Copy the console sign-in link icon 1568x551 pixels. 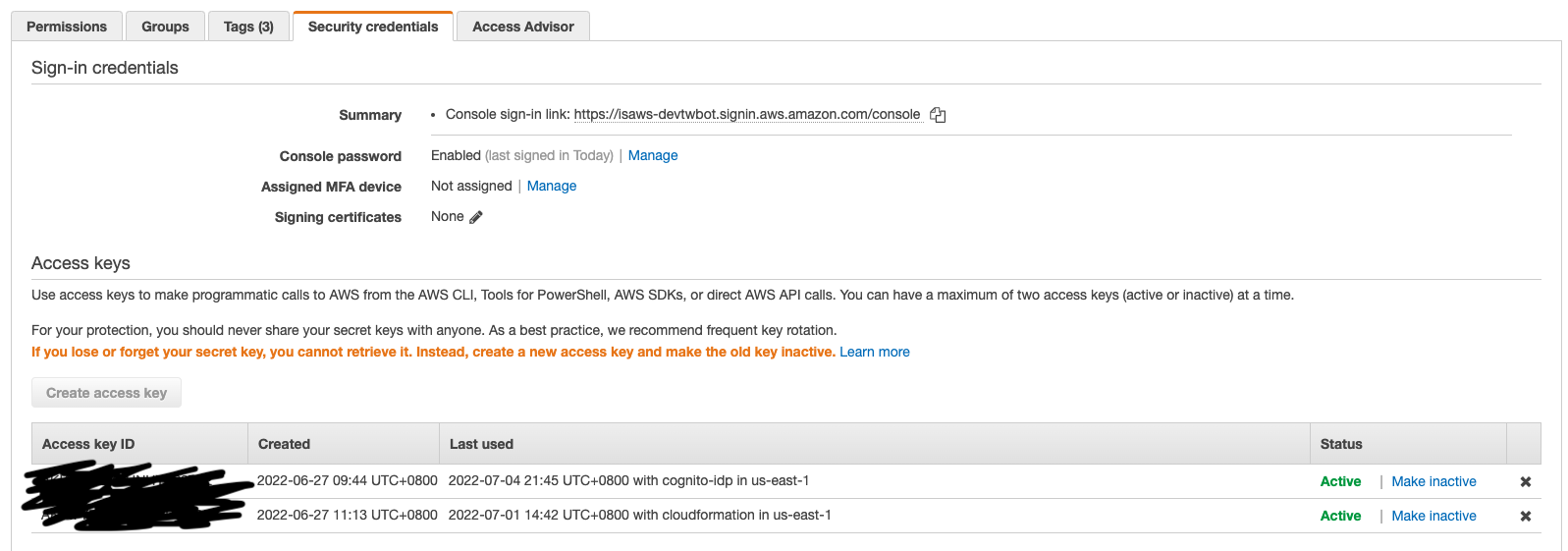tap(938, 115)
